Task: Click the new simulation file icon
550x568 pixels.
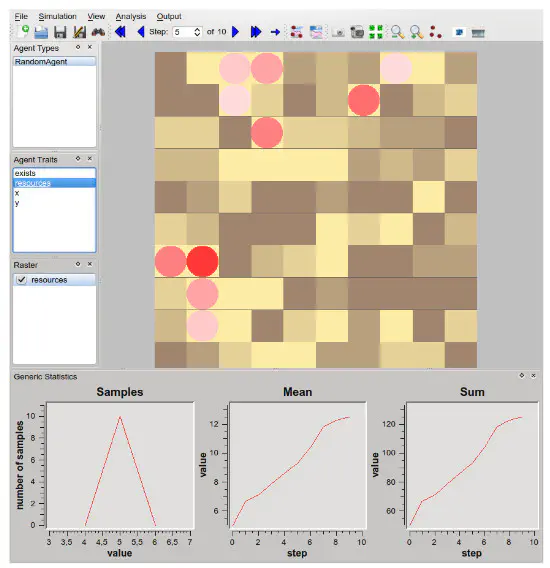Action: pos(23,32)
